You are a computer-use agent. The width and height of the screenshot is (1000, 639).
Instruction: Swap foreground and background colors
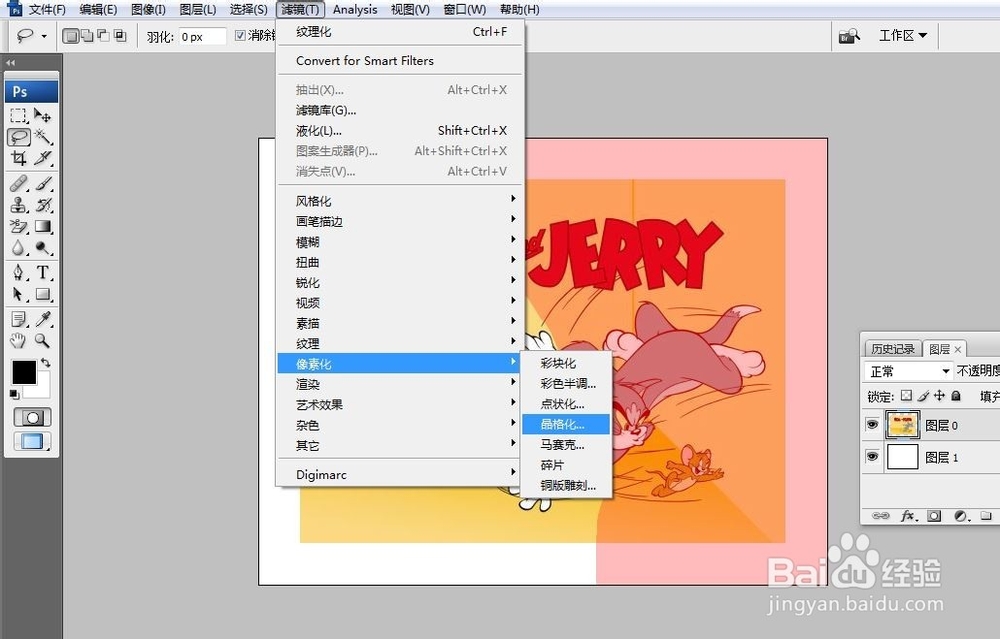coord(45,363)
